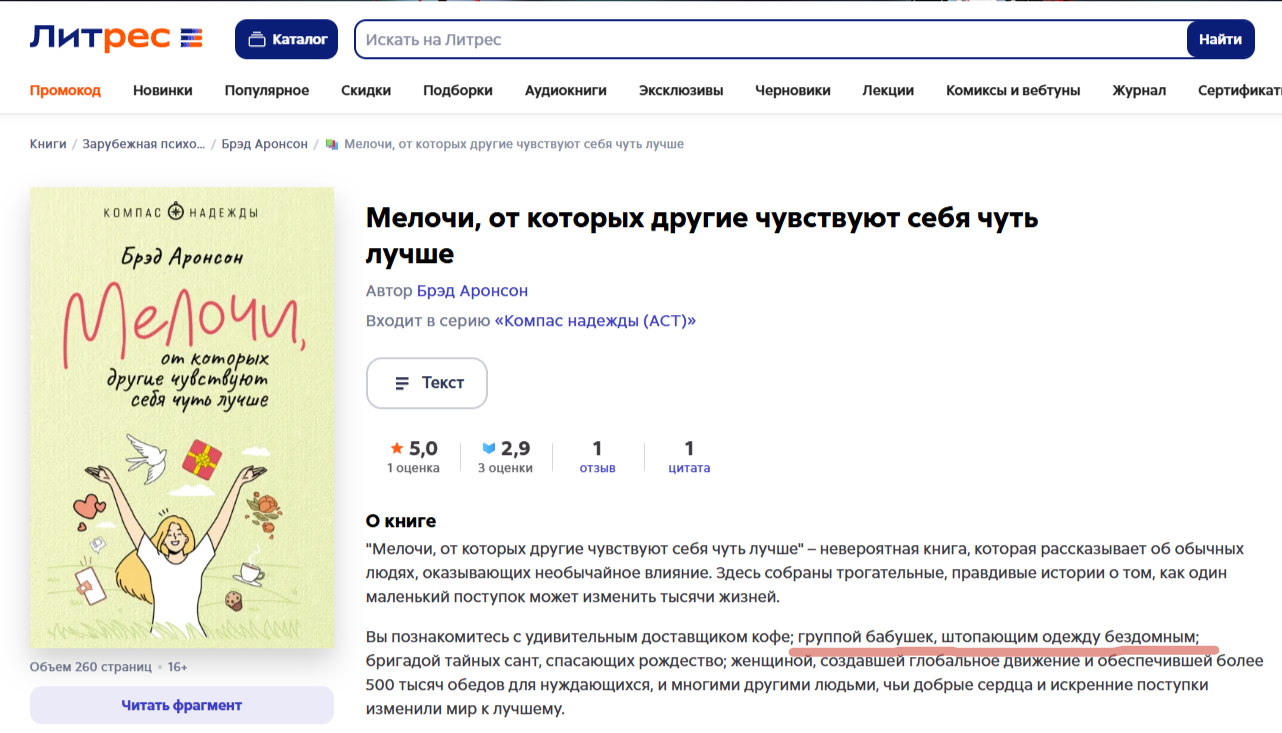Open the Эксклюзивы section
This screenshot has height=733, width=1282.
pos(681,90)
